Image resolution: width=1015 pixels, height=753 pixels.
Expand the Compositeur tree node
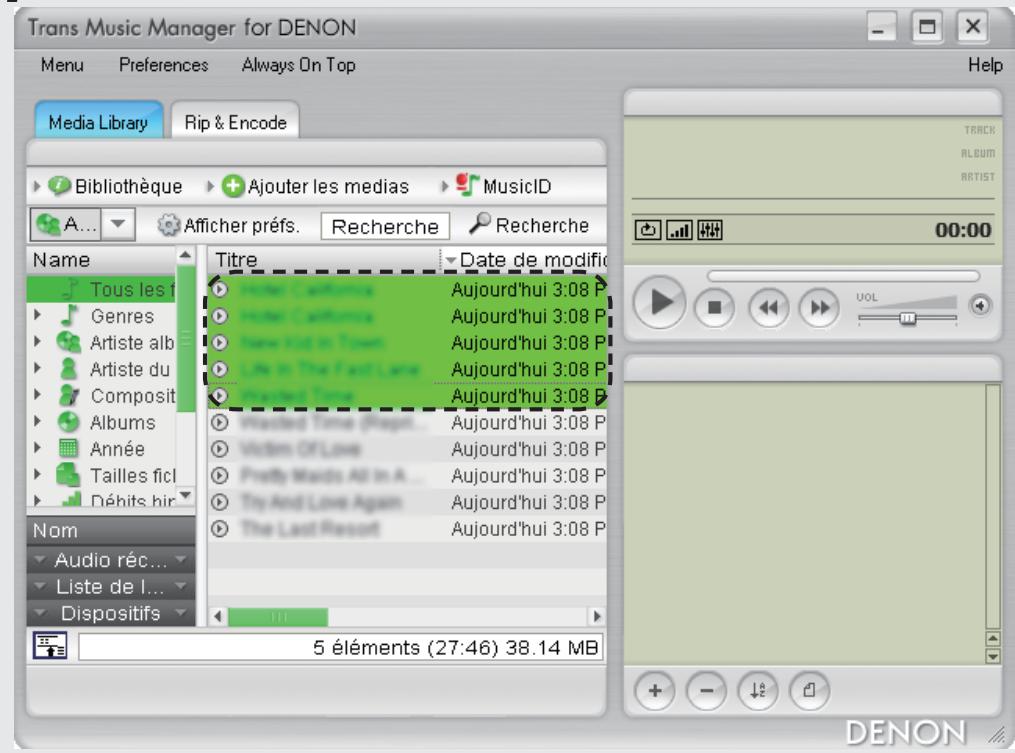[37, 394]
